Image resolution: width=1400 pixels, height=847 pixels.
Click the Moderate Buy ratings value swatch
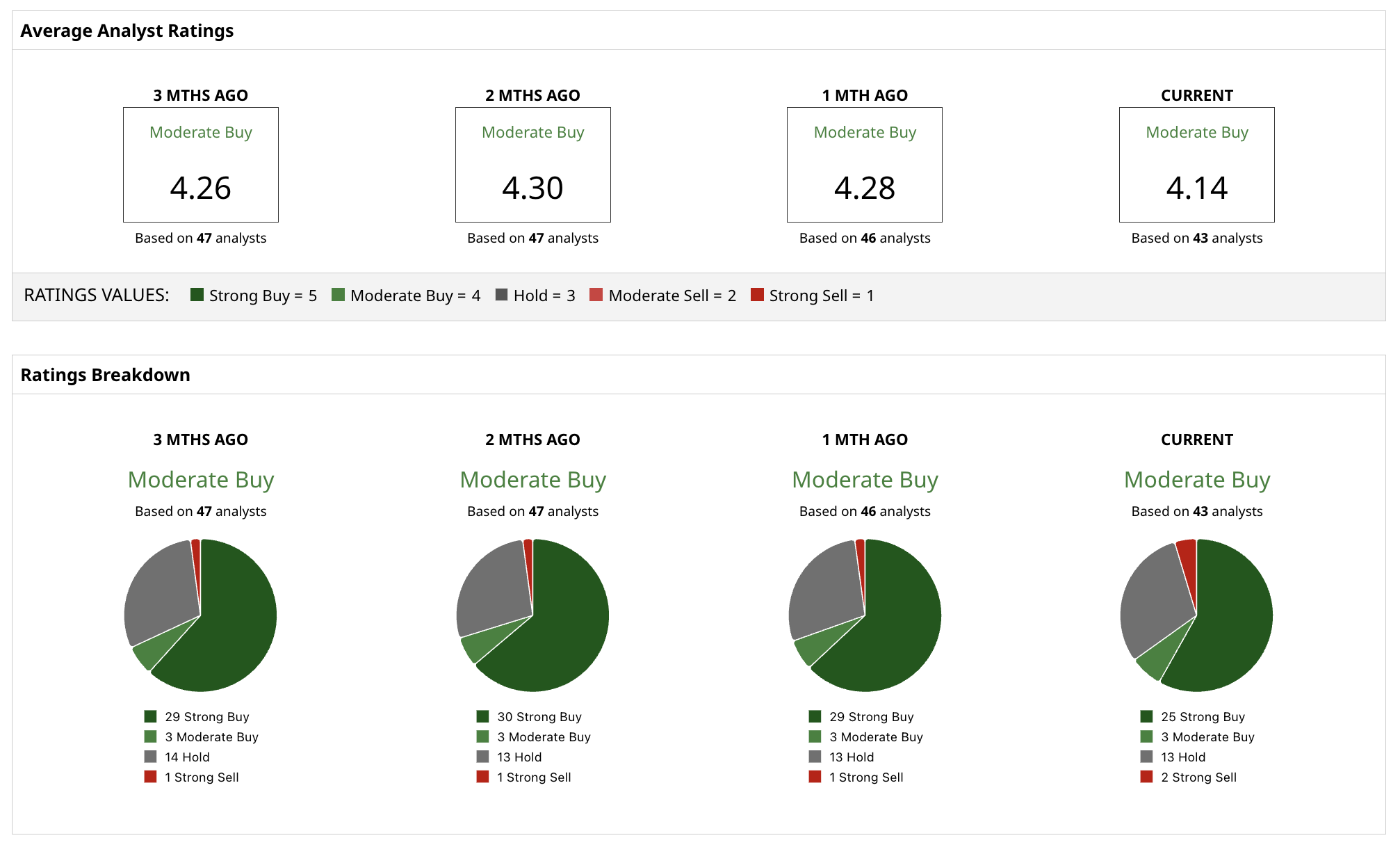coord(339,295)
